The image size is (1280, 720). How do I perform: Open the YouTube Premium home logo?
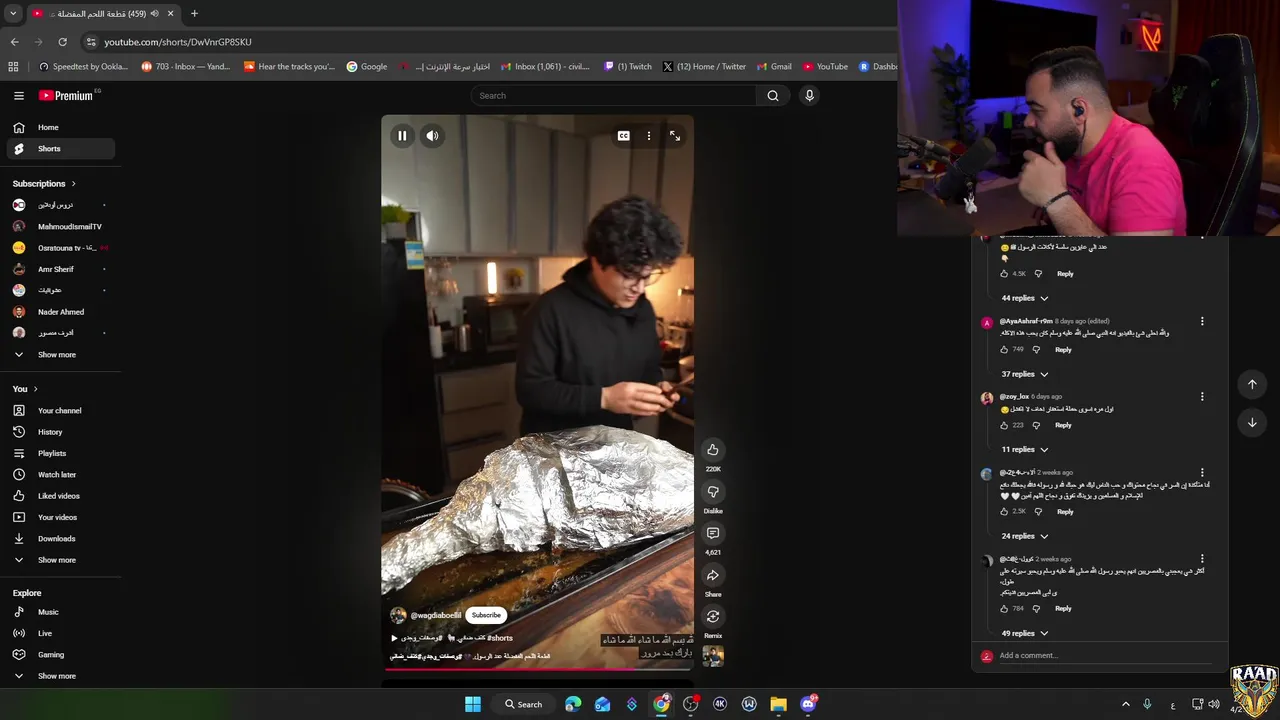pyautogui.click(x=67, y=96)
